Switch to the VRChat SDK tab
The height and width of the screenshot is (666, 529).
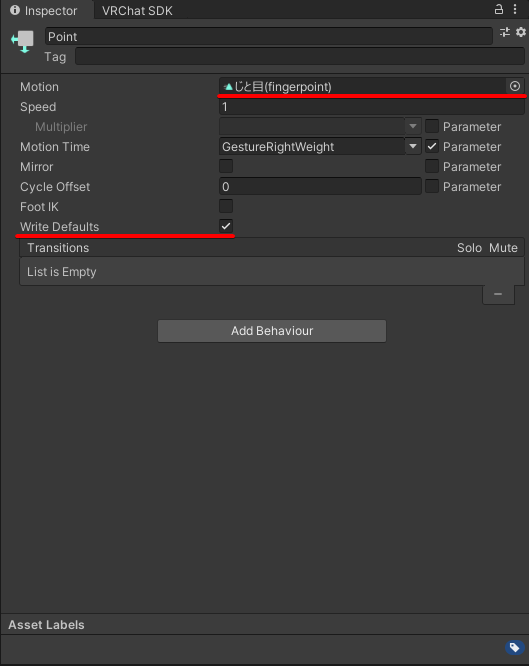[137, 11]
